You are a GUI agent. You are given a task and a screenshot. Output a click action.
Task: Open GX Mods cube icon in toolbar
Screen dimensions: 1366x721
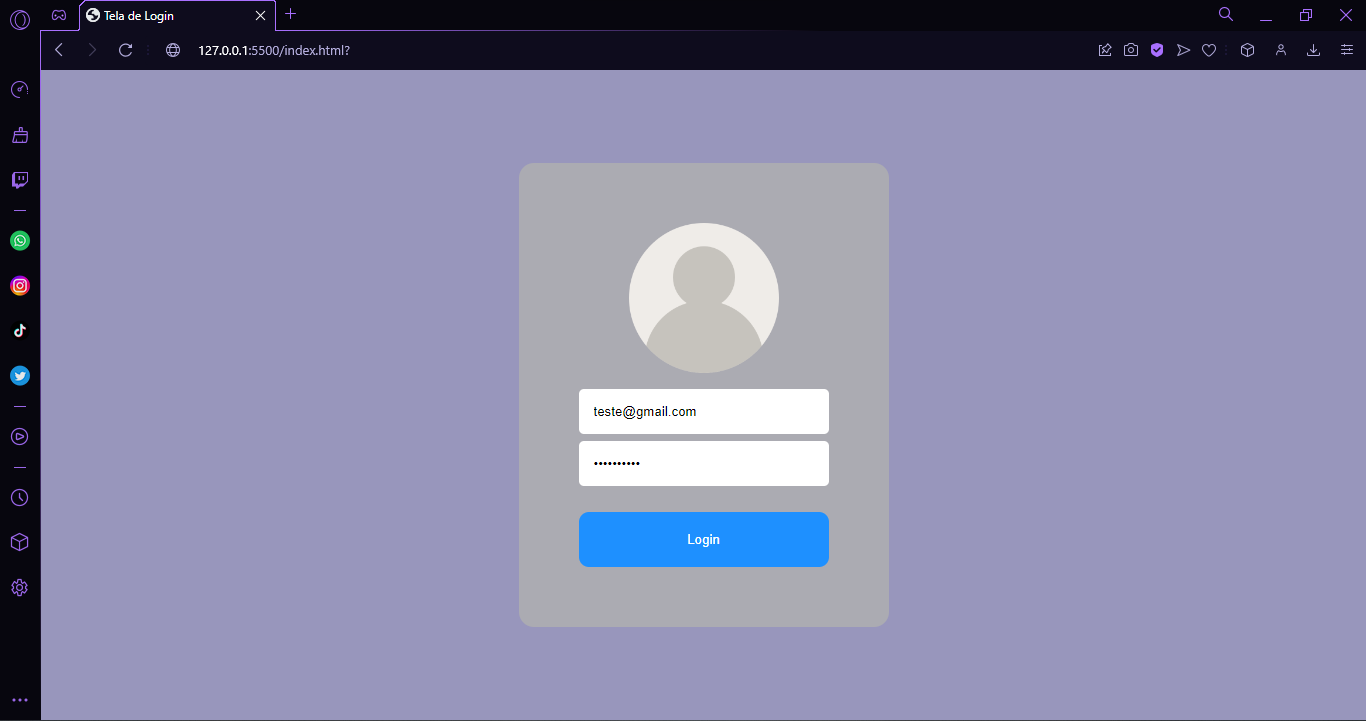[1247, 49]
